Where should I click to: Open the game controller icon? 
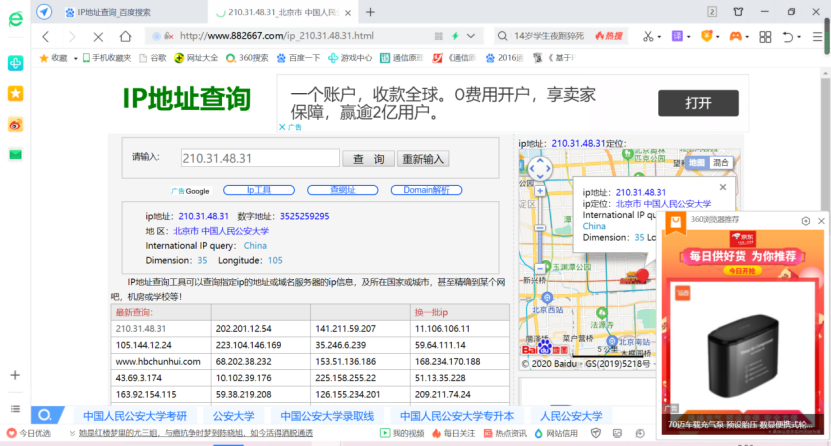point(736,36)
